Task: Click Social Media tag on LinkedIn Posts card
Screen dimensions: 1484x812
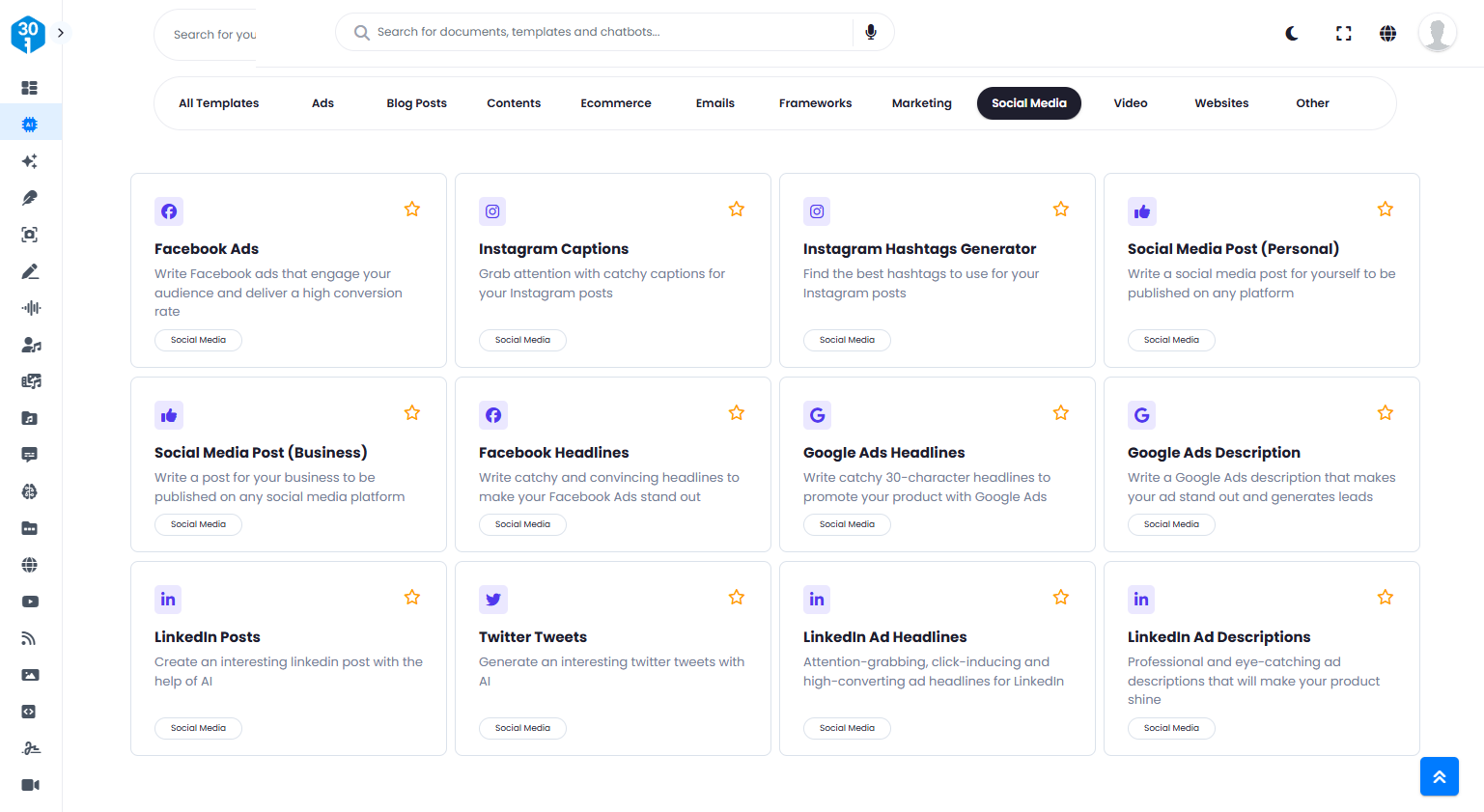Action: [198, 728]
